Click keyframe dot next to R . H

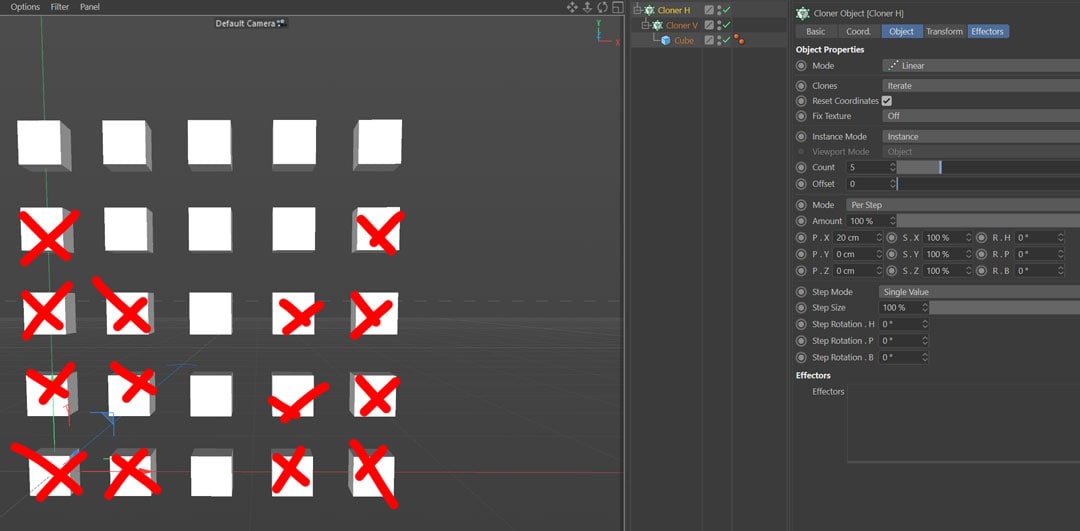[982, 238]
